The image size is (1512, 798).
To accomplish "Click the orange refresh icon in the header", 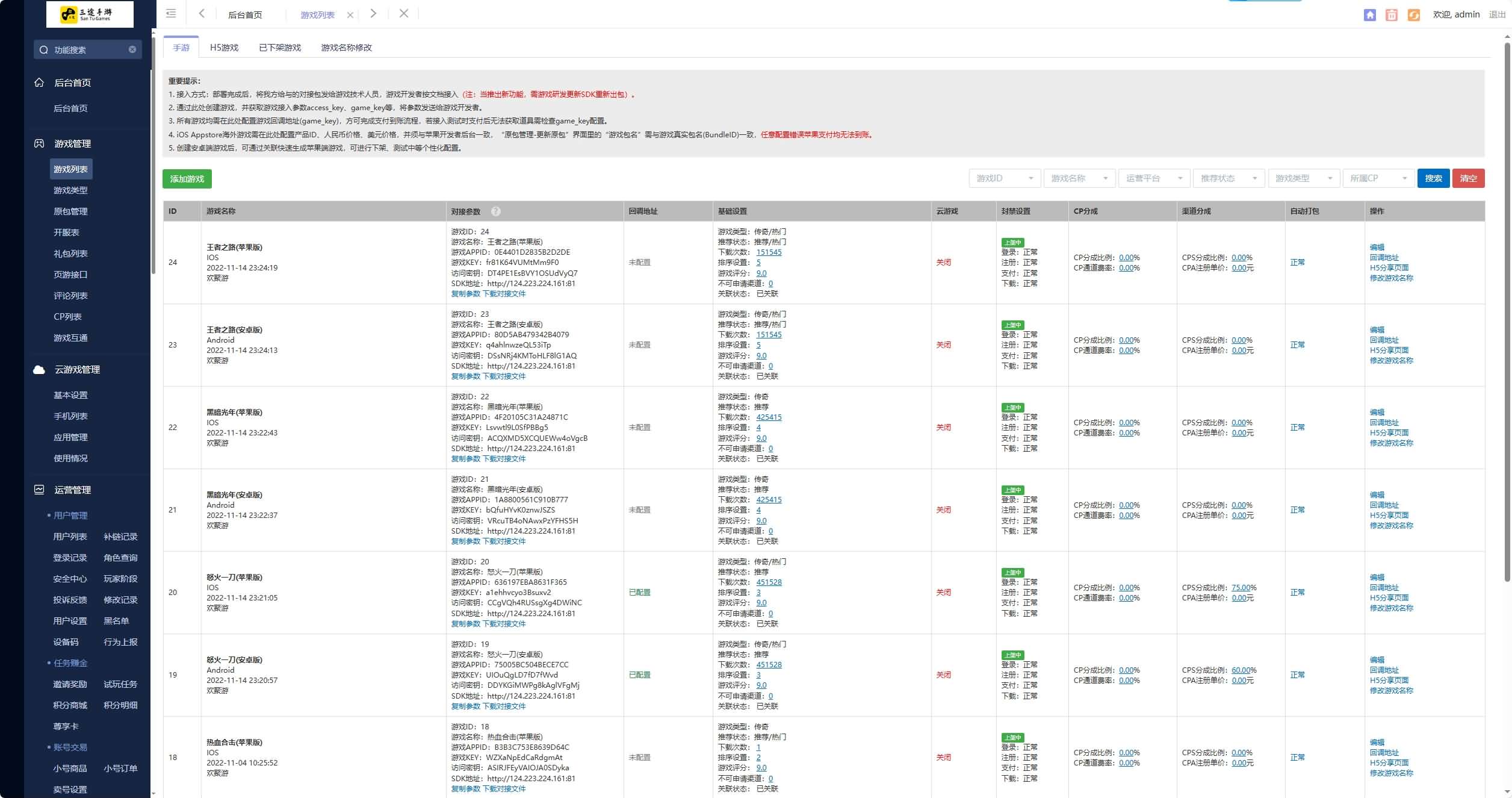I will [x=1413, y=15].
